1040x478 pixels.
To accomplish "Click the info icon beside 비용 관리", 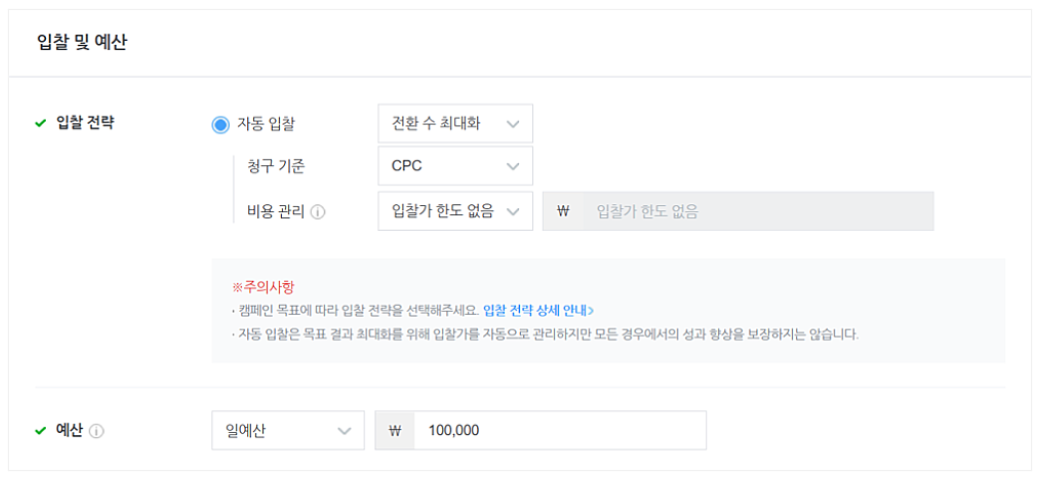I will pos(318,212).
